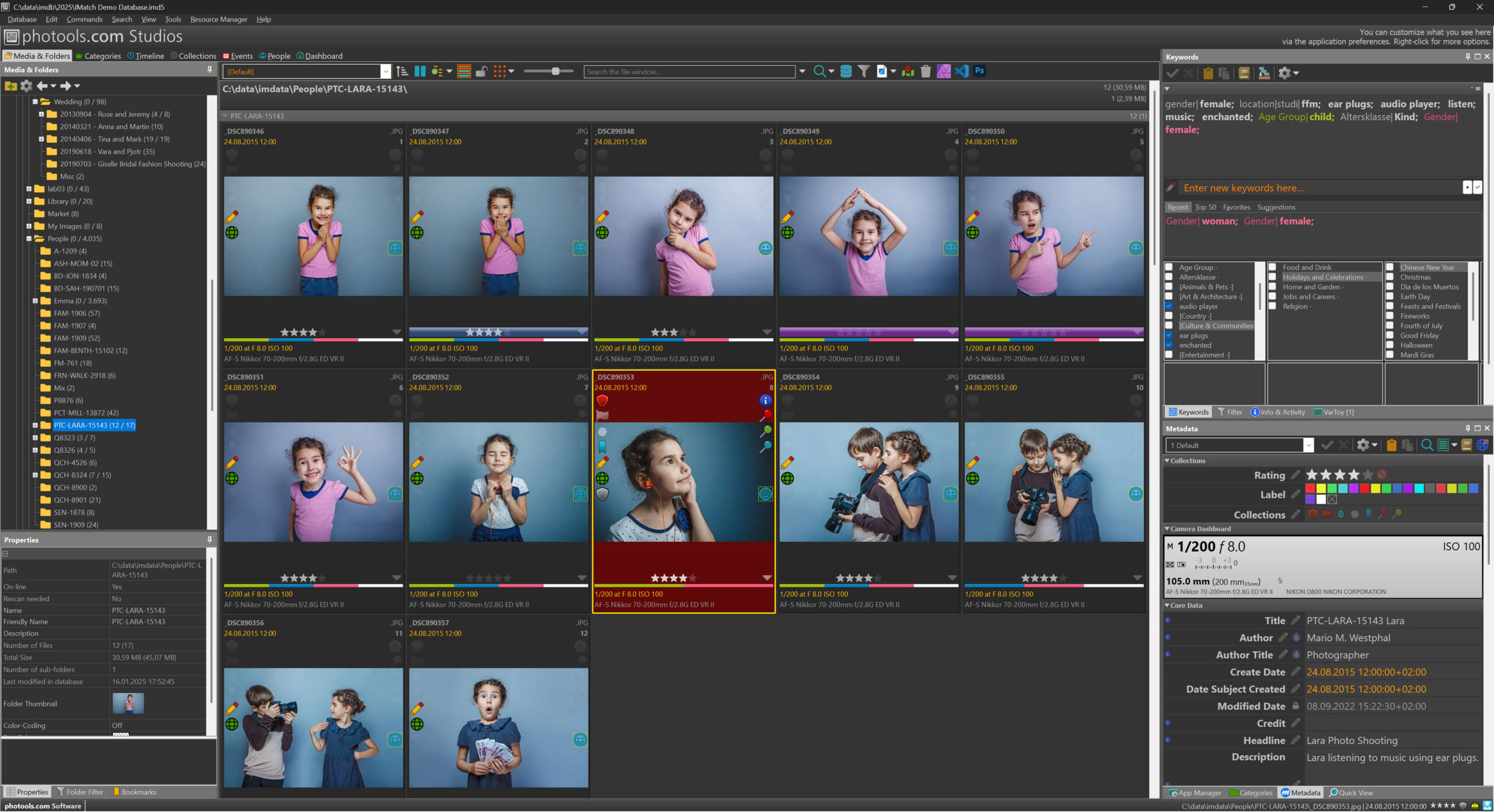Click the file window filter funnel icon
This screenshot has width=1494, height=812.
[864, 71]
